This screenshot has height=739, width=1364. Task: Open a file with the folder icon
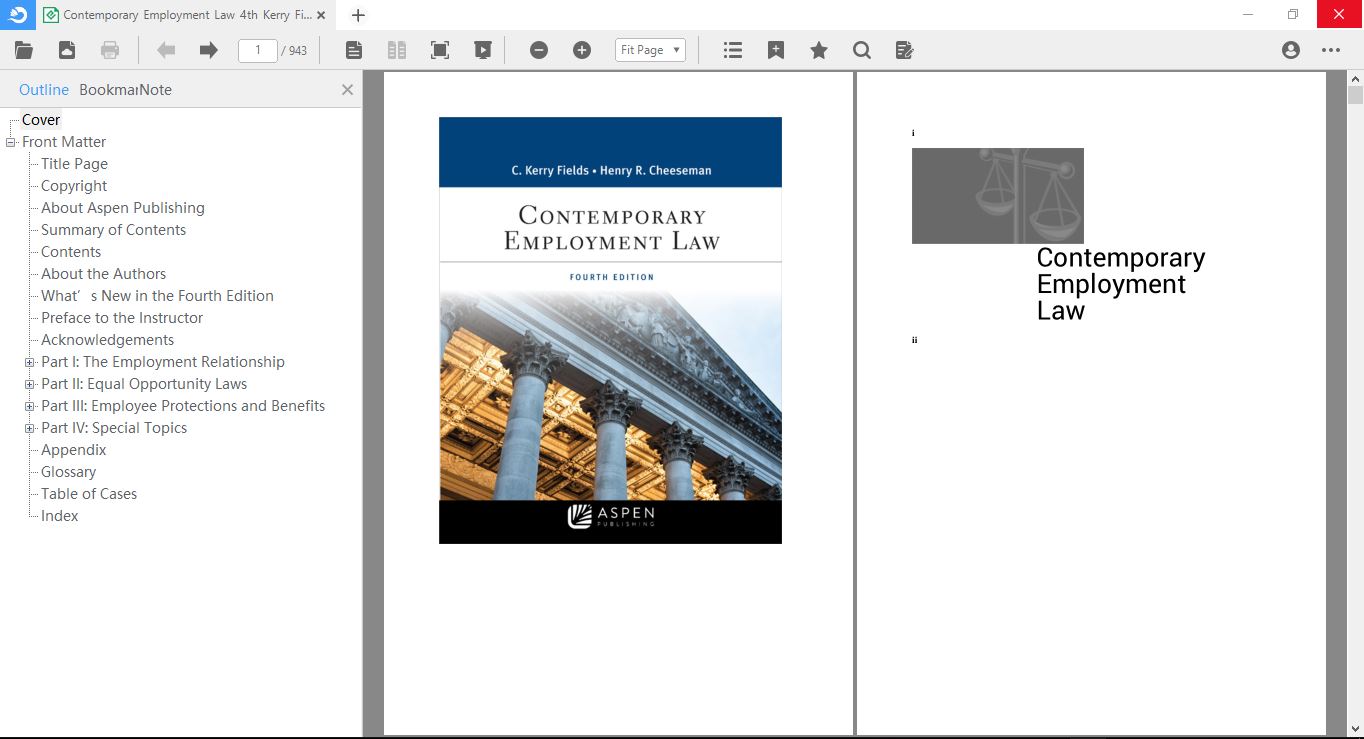[24, 50]
